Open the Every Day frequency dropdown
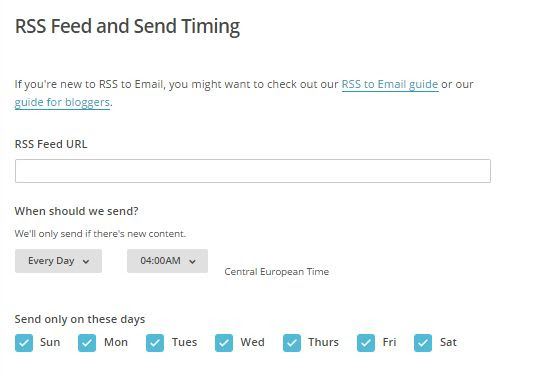The width and height of the screenshot is (557, 381). (x=58, y=261)
